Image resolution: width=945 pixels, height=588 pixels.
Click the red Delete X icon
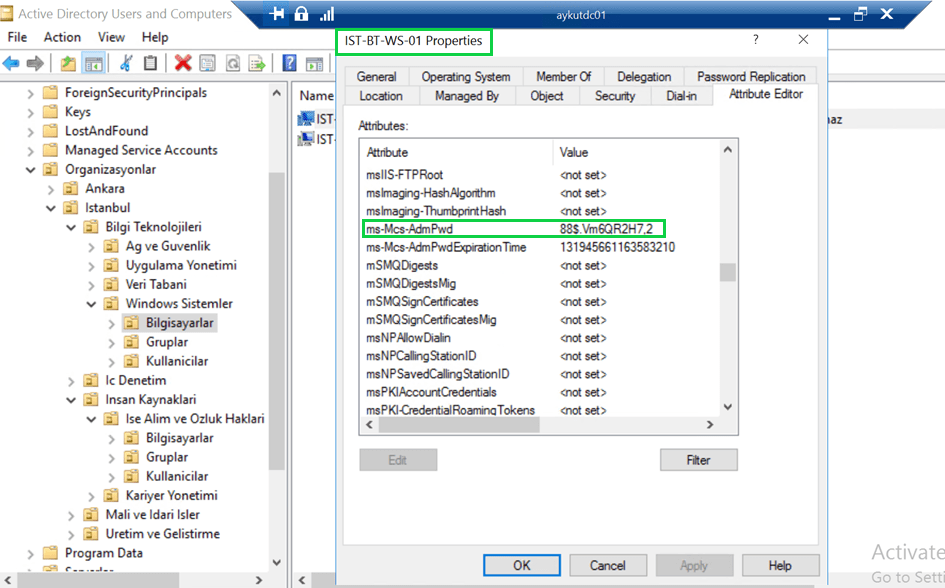182,64
